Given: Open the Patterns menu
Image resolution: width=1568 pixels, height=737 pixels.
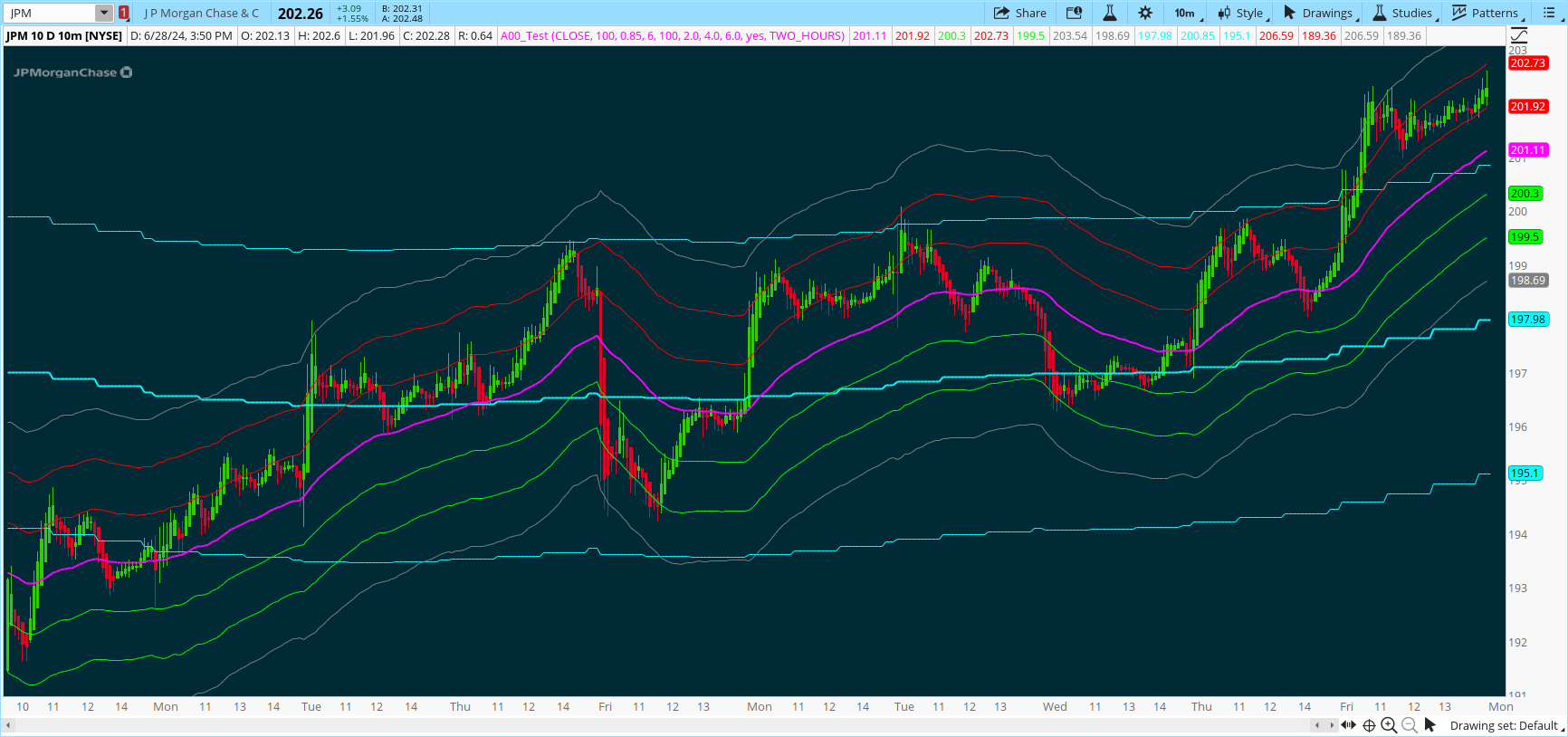Looking at the screenshot, I should pos(1487,13).
